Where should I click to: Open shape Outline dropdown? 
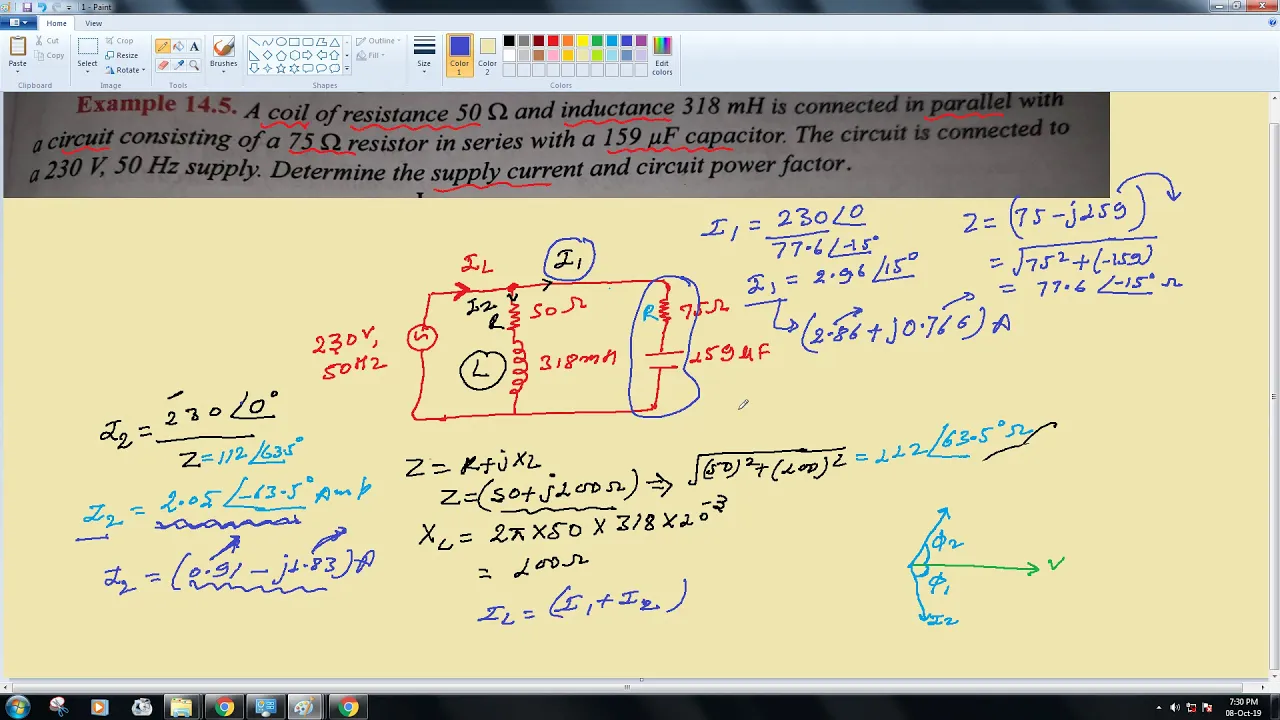(378, 41)
